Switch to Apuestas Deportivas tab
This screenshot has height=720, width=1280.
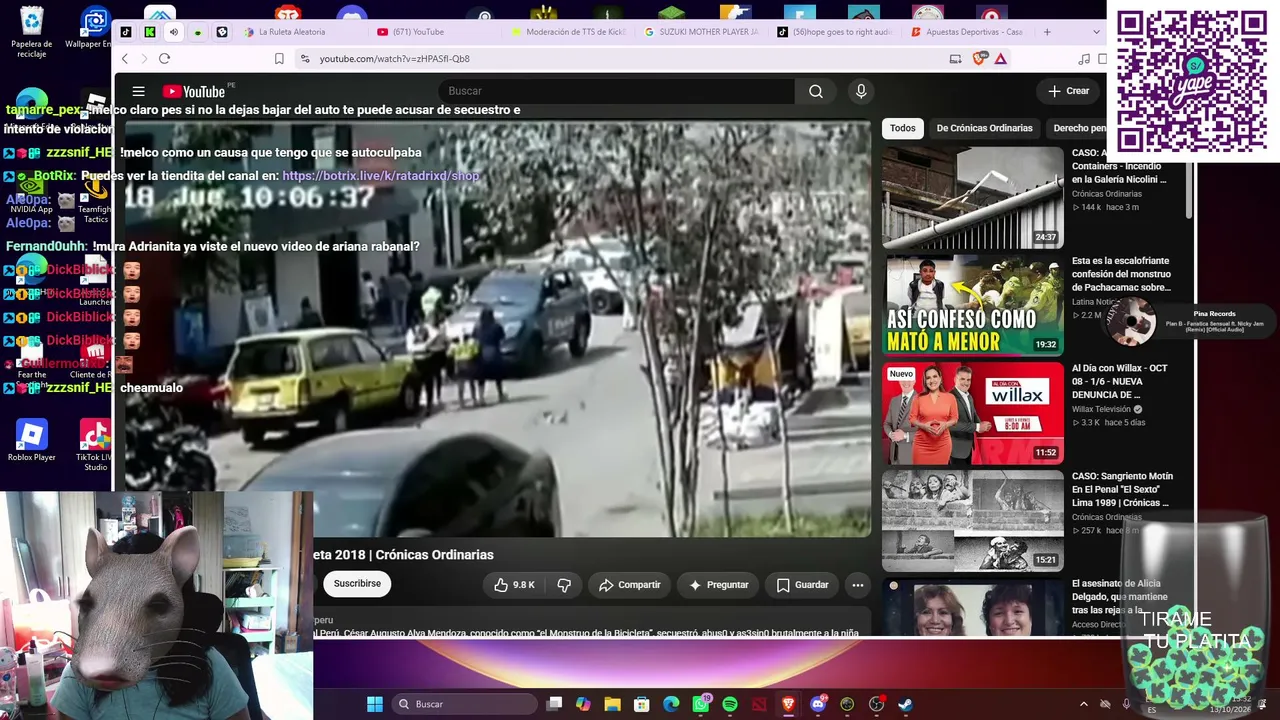pos(967,32)
